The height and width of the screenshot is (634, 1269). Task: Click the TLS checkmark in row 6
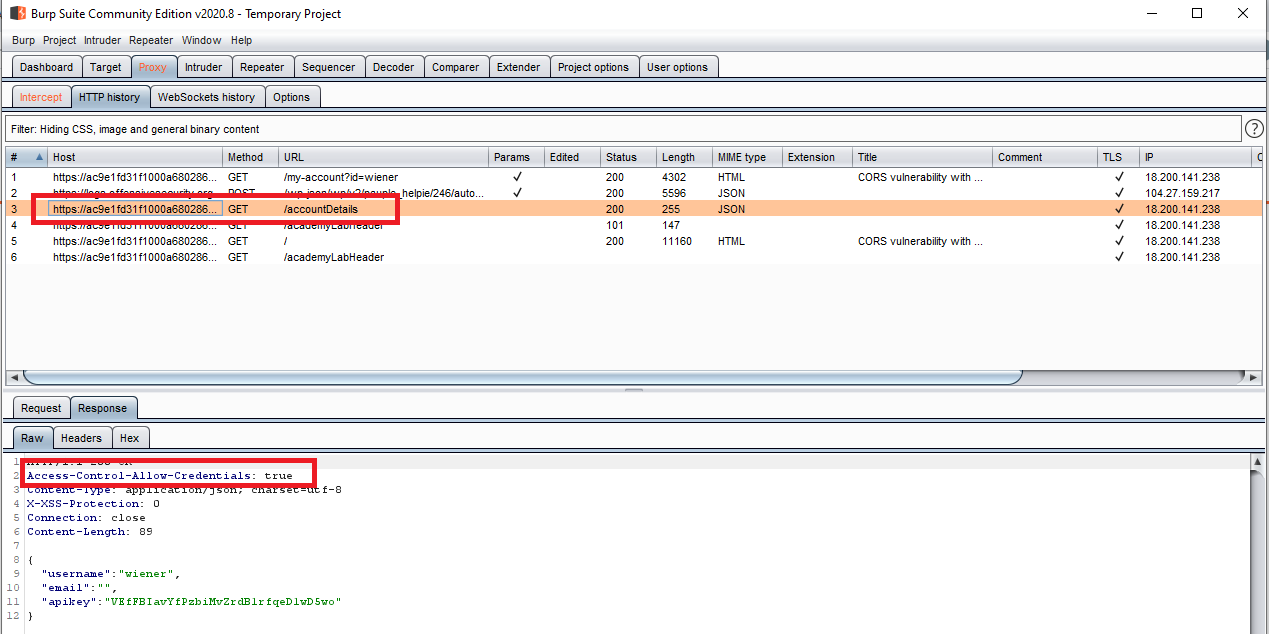coord(1119,257)
